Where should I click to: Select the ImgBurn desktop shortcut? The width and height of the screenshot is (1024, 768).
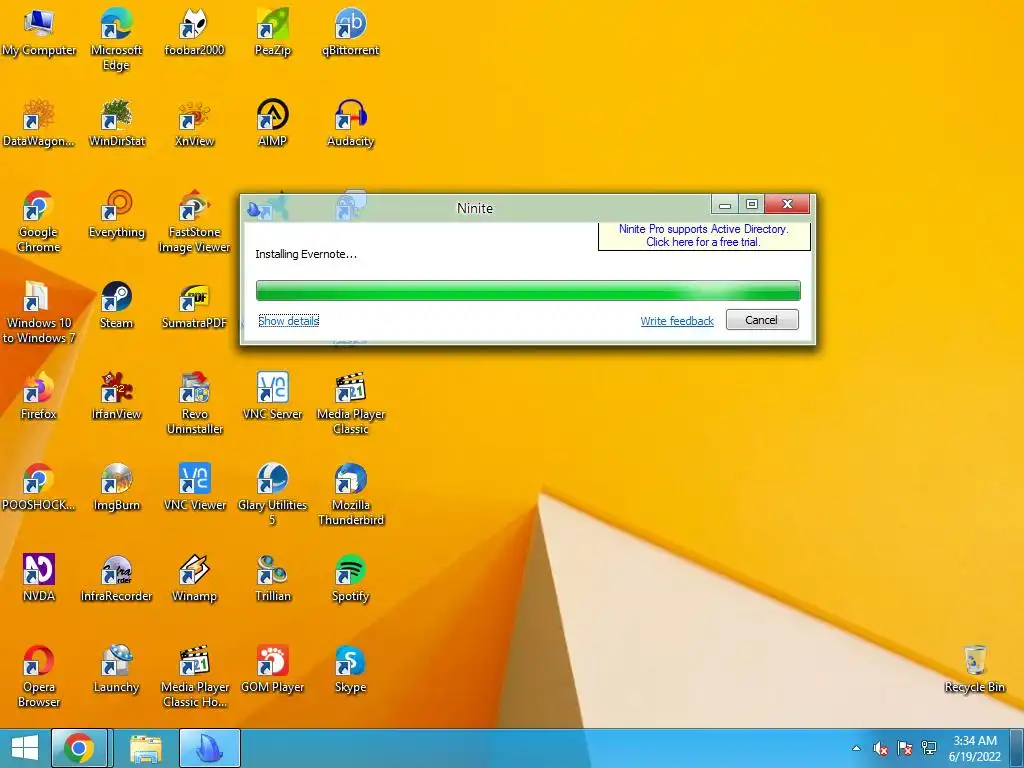pyautogui.click(x=116, y=487)
